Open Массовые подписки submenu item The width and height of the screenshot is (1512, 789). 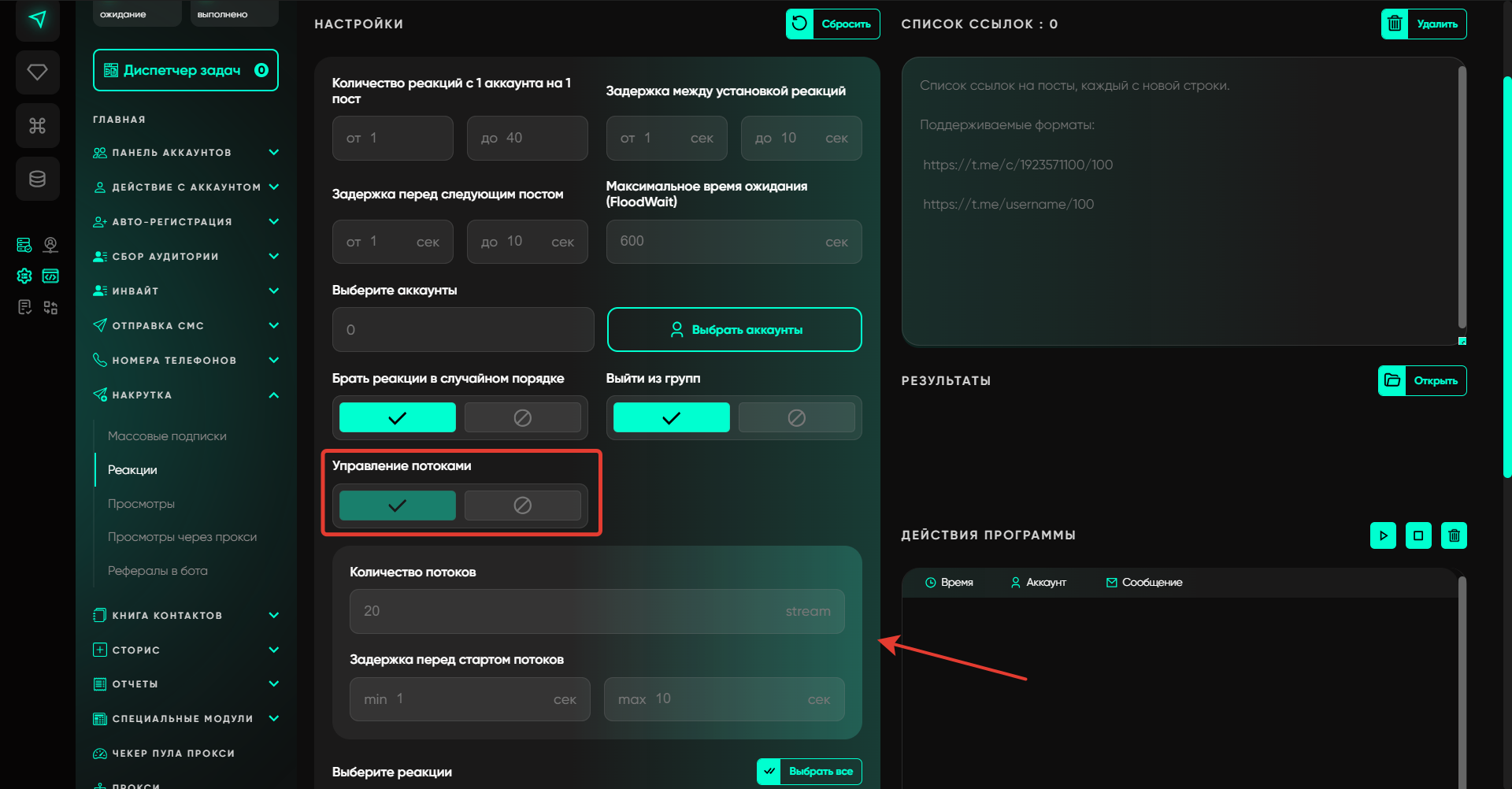coord(167,436)
